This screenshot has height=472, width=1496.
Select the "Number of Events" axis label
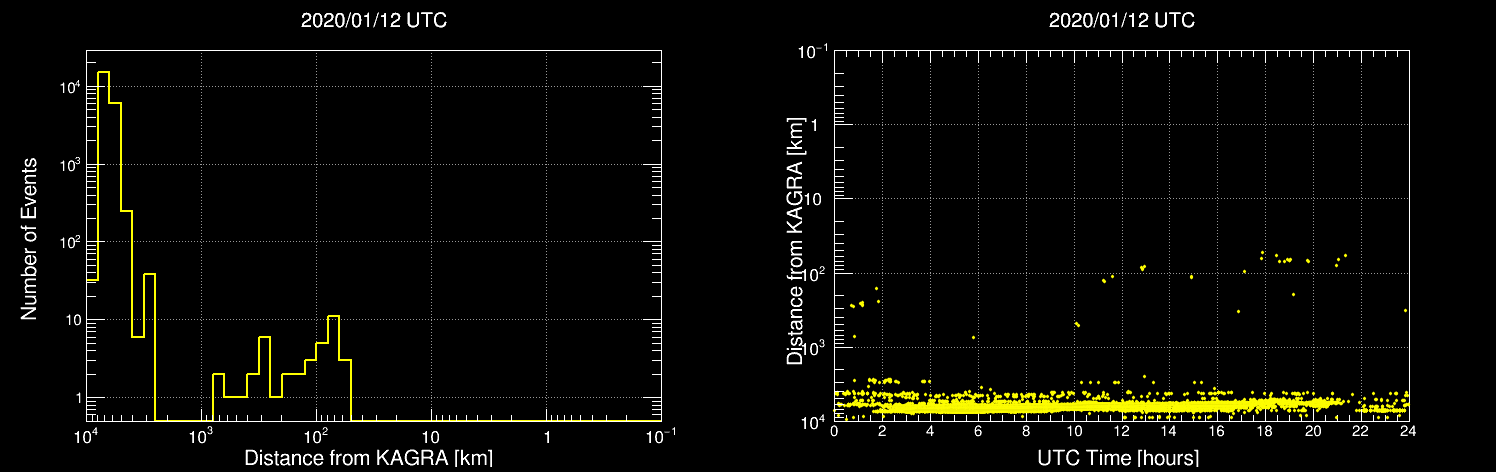click(29, 237)
